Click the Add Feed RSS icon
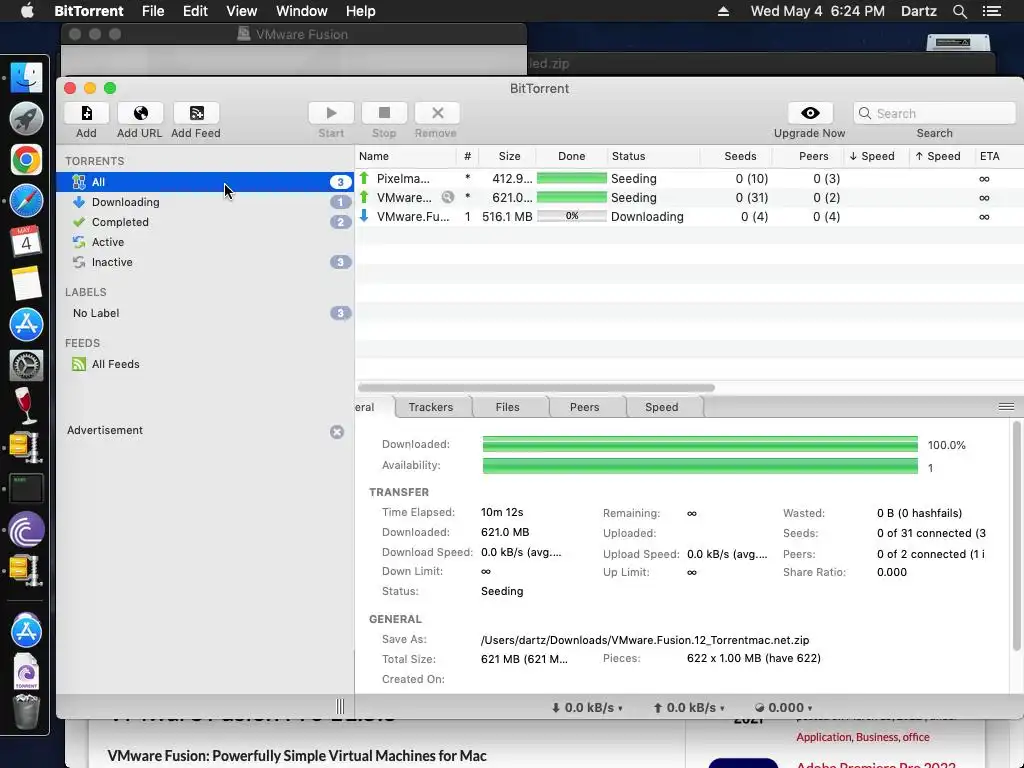The width and height of the screenshot is (1024, 768). click(x=196, y=113)
